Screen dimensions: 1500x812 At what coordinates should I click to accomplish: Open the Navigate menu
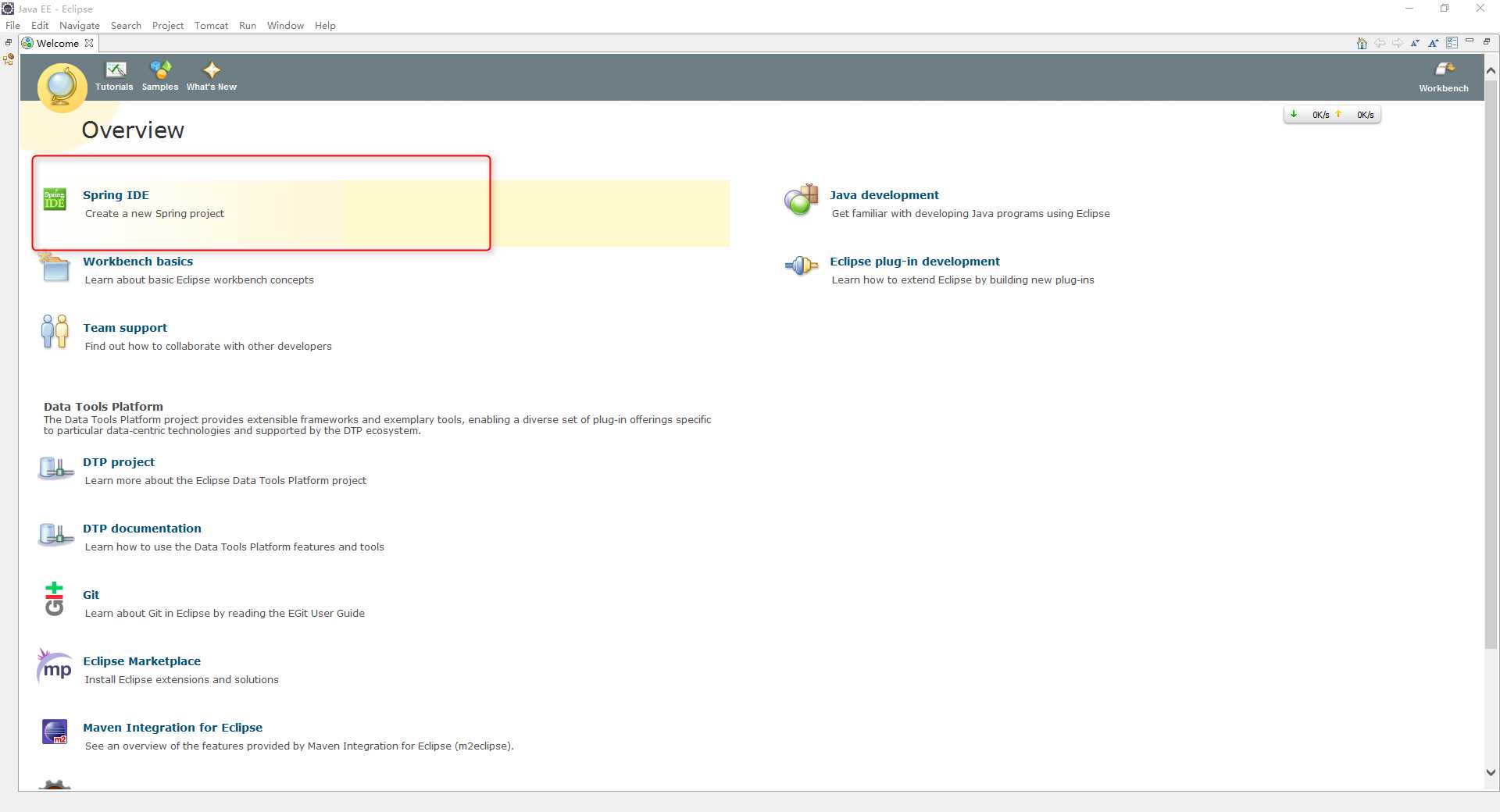[80, 25]
